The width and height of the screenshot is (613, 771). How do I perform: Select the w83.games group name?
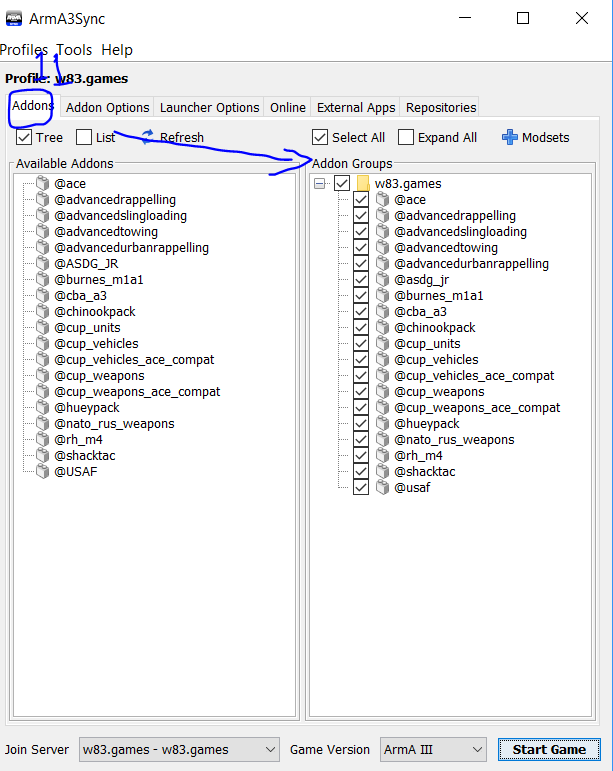tap(408, 183)
